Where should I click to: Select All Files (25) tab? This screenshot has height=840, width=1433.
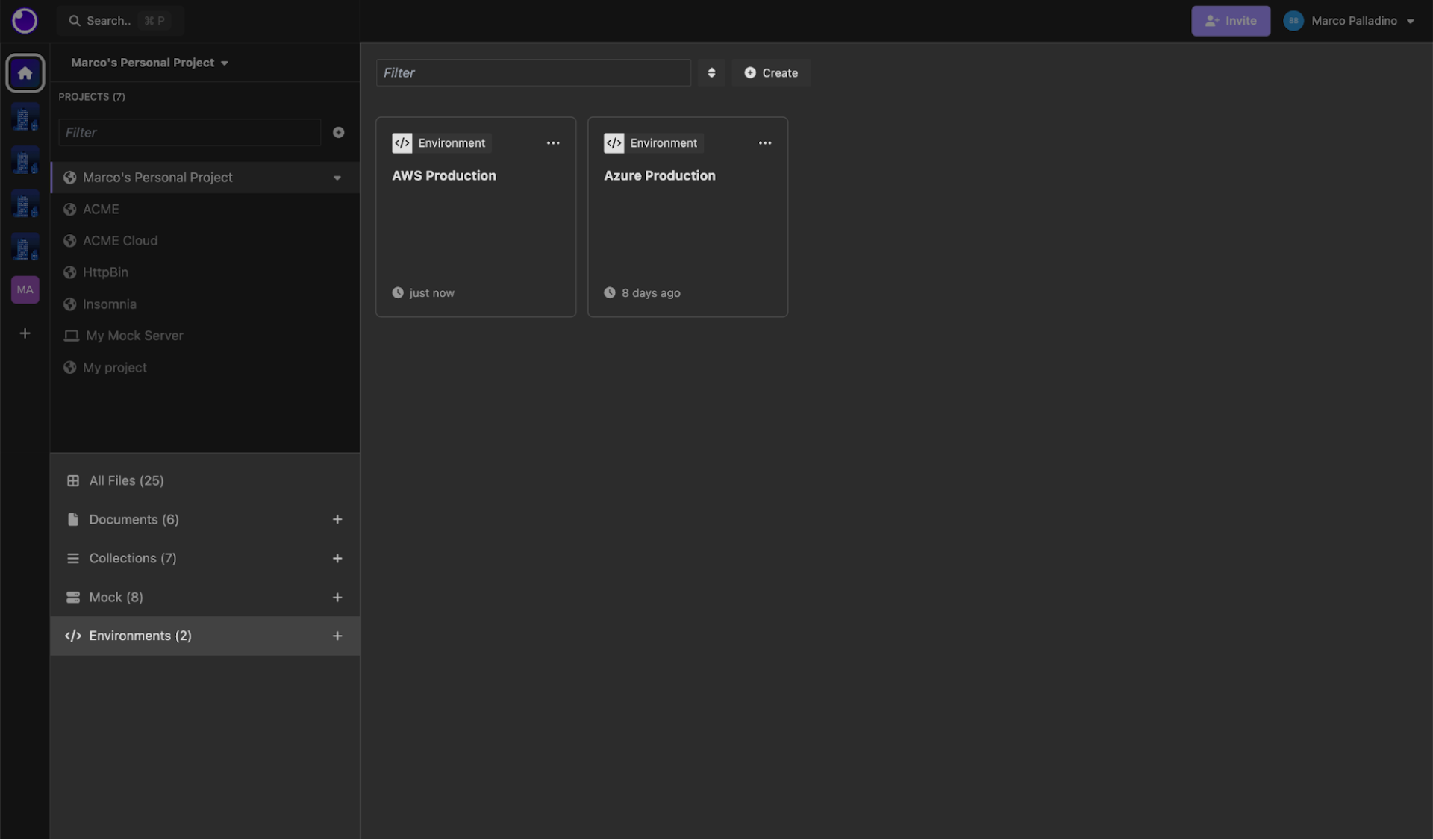[126, 481]
